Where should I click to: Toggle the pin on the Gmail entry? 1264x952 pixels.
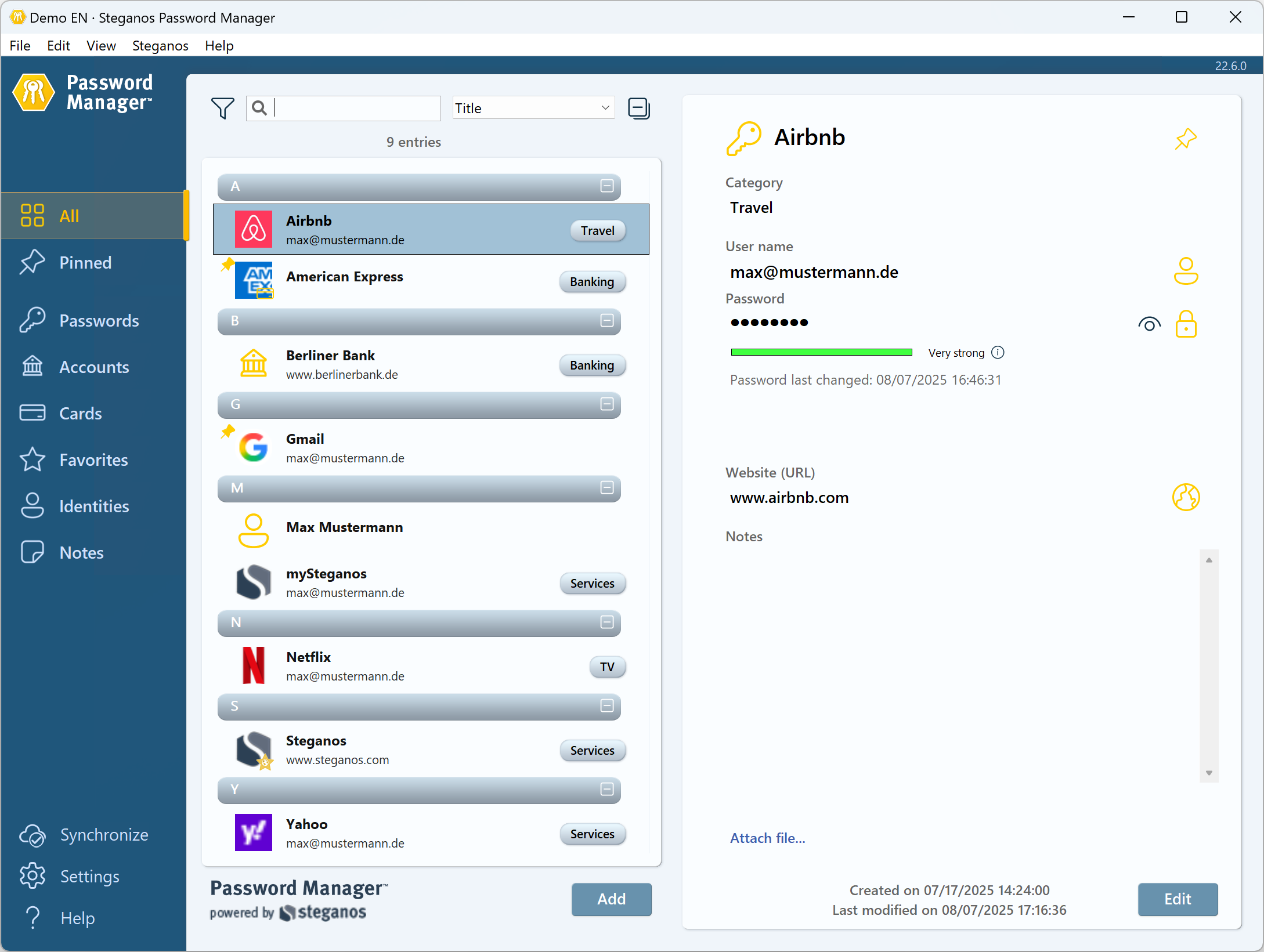227,432
